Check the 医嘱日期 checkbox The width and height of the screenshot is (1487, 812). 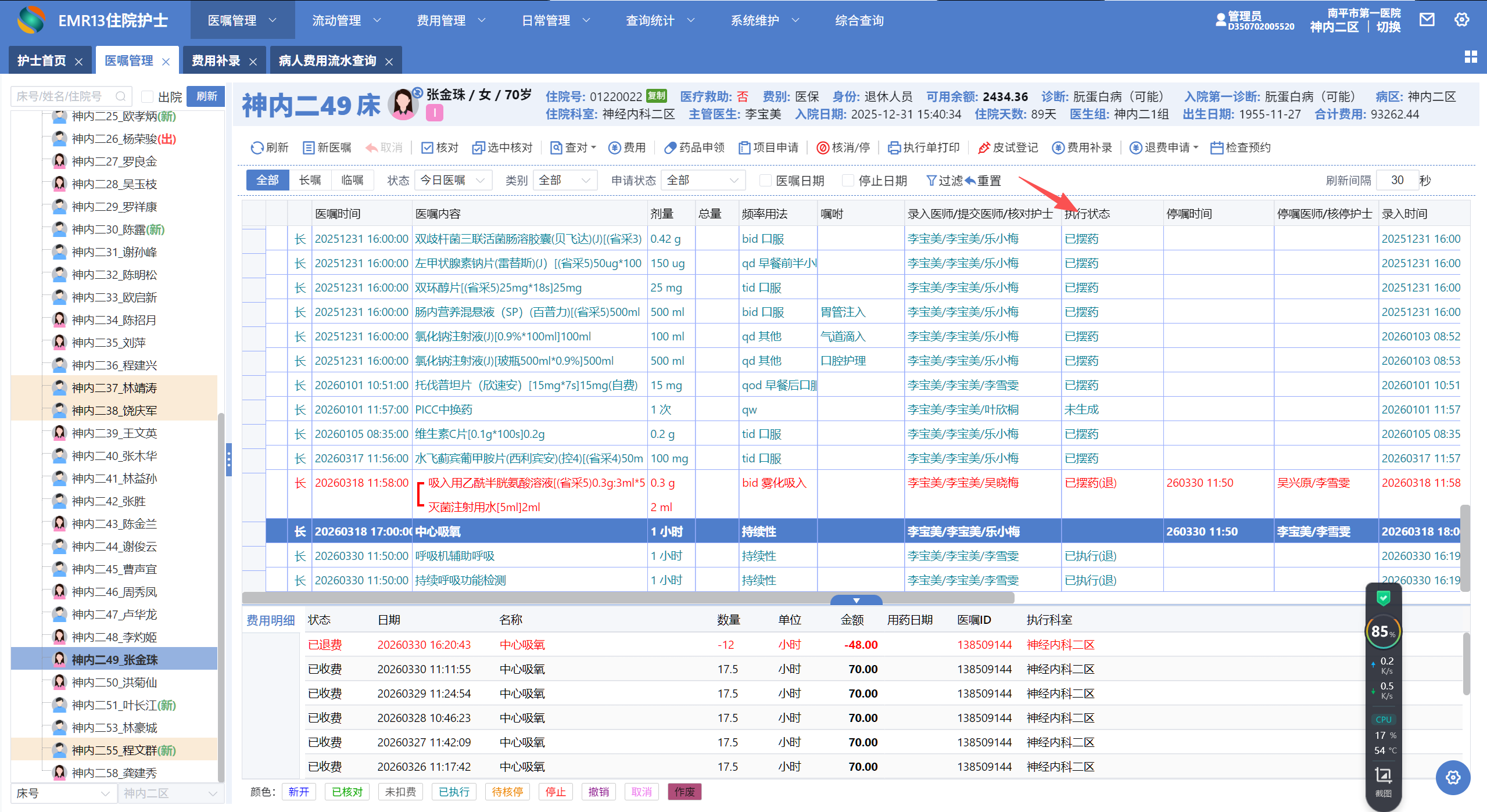click(x=766, y=181)
